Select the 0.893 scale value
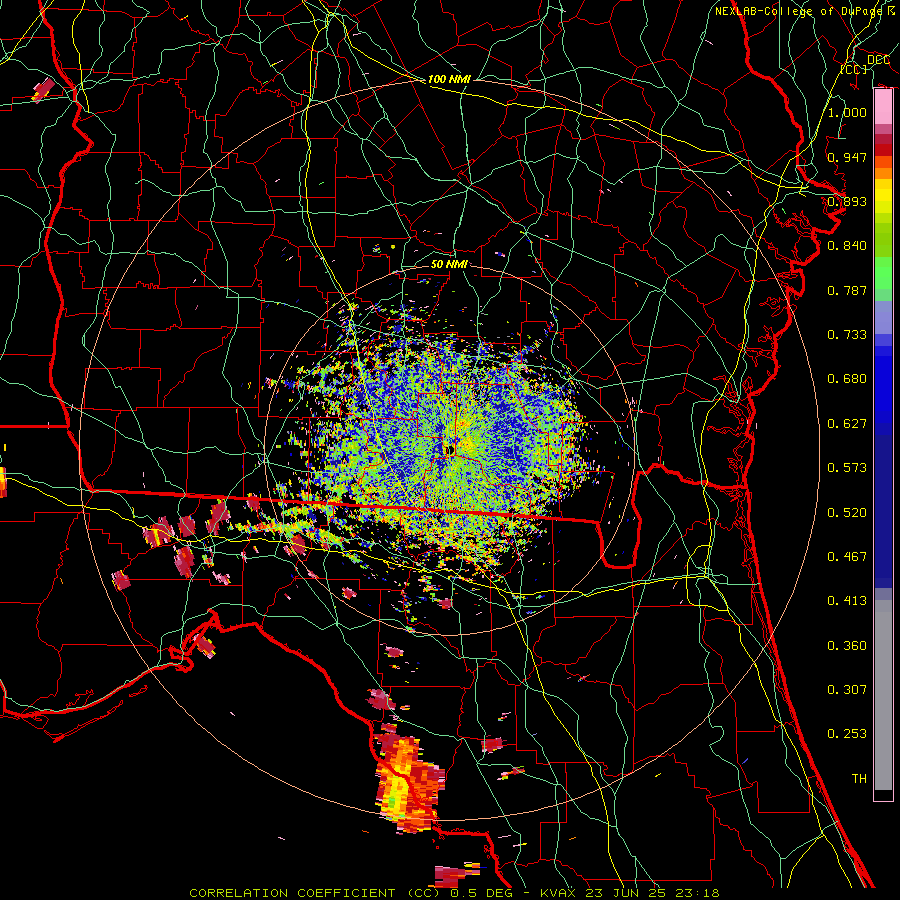The width and height of the screenshot is (900, 900). tap(847, 201)
